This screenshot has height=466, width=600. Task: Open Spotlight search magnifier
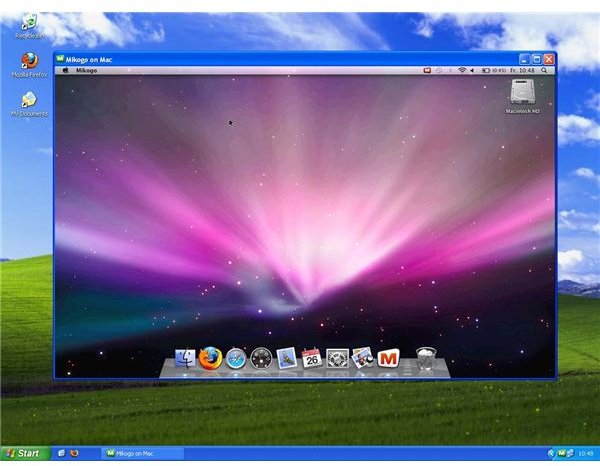(x=544, y=70)
